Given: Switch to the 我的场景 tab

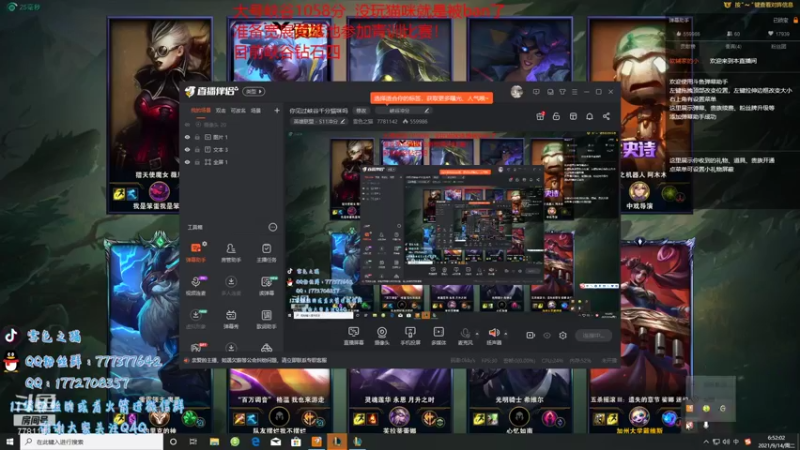Looking at the screenshot, I should 201,110.
